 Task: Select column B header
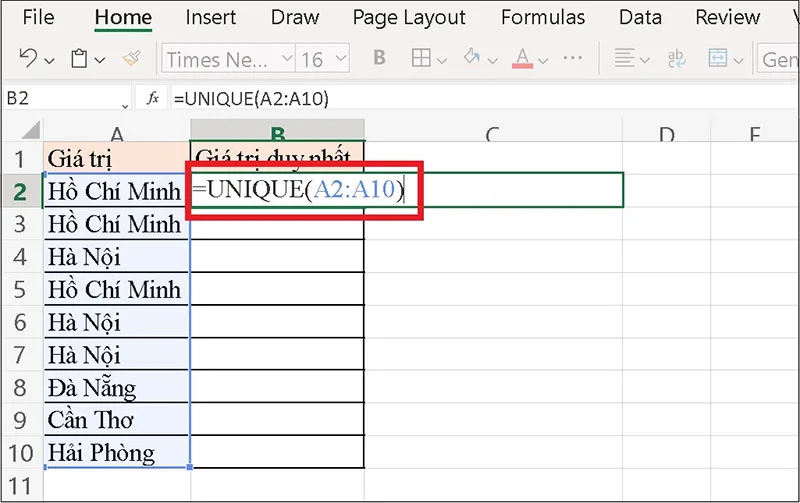pos(278,131)
